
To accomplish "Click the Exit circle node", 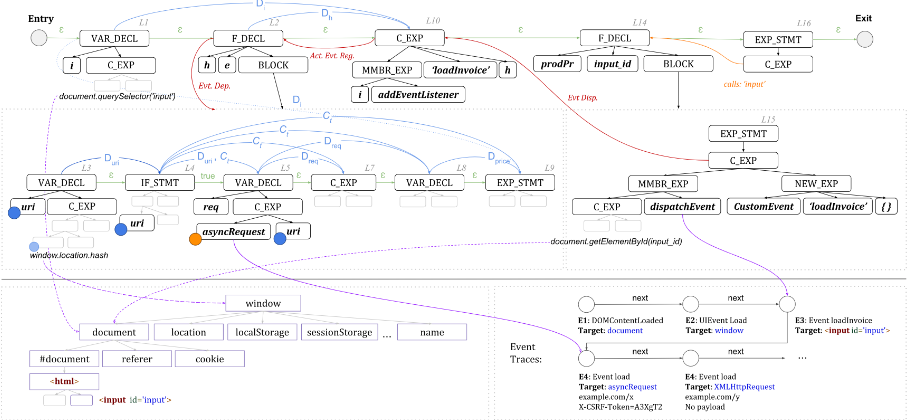I will 867,38.
